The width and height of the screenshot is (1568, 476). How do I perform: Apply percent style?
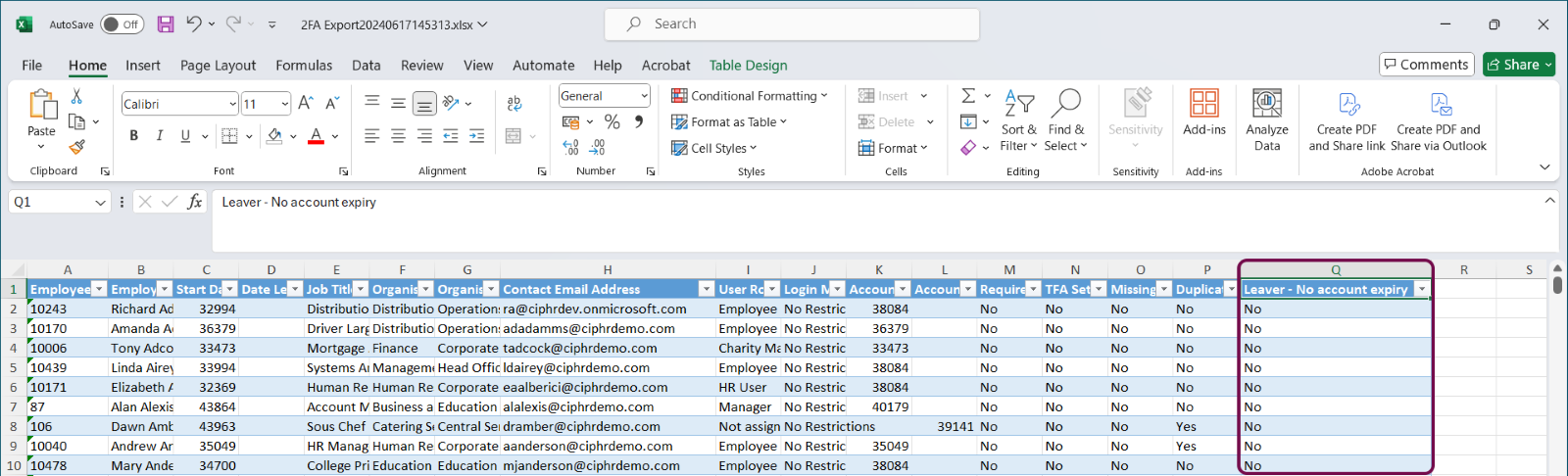pyautogui.click(x=612, y=121)
